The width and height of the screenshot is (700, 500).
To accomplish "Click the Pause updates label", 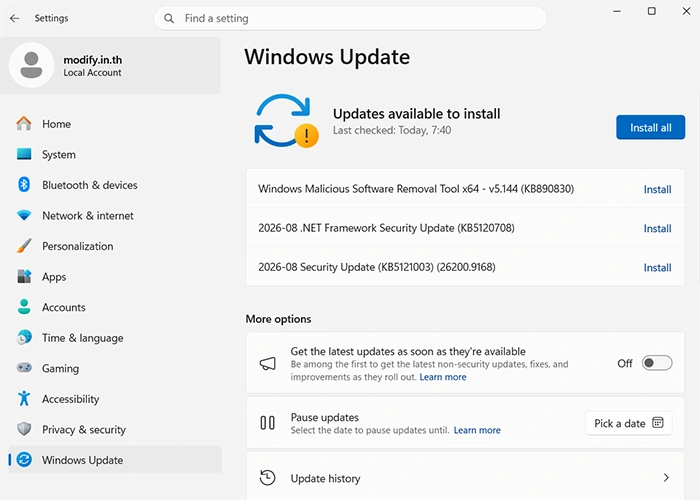I will pyautogui.click(x=325, y=417).
